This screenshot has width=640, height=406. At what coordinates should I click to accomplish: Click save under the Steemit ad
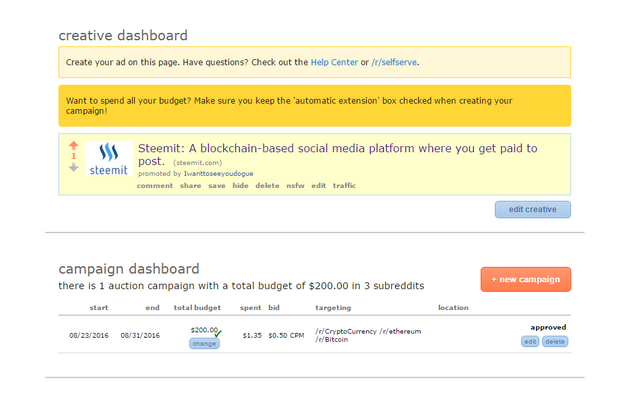217,186
